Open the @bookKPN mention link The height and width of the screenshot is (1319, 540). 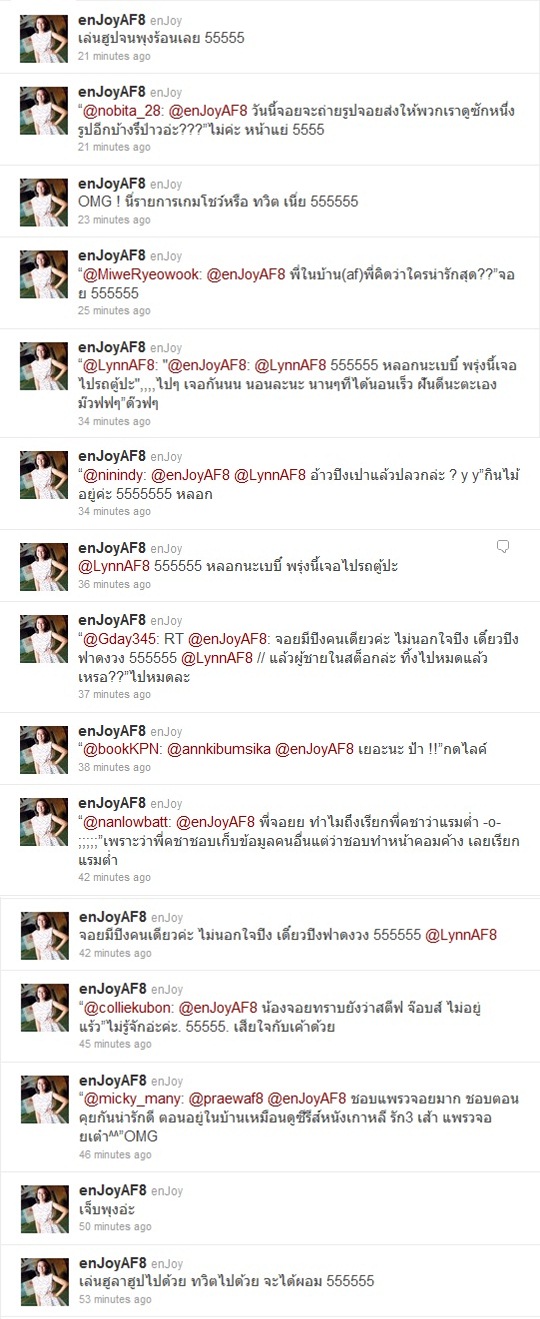pyautogui.click(x=123, y=749)
